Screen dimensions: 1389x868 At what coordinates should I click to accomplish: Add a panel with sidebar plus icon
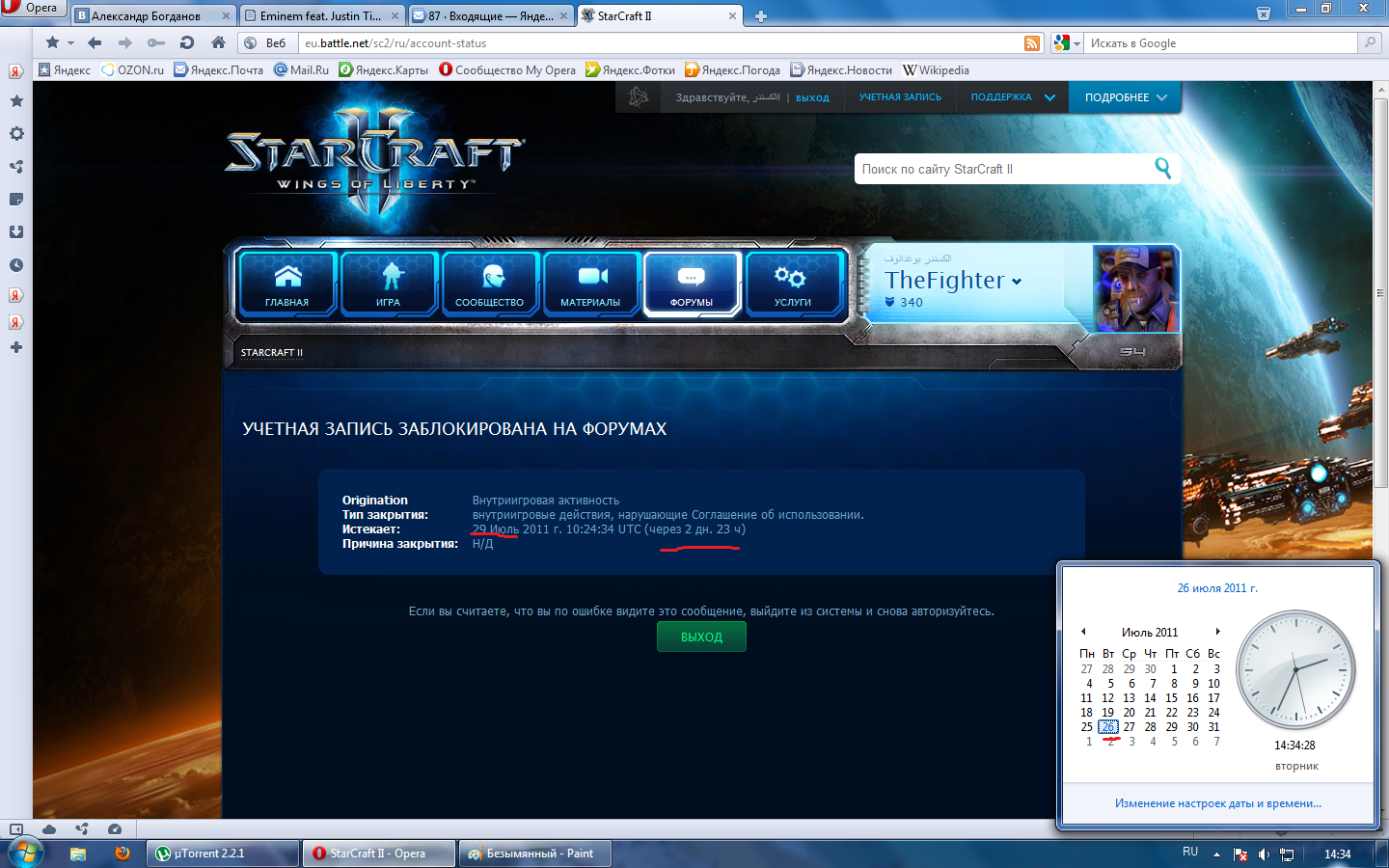(16, 347)
